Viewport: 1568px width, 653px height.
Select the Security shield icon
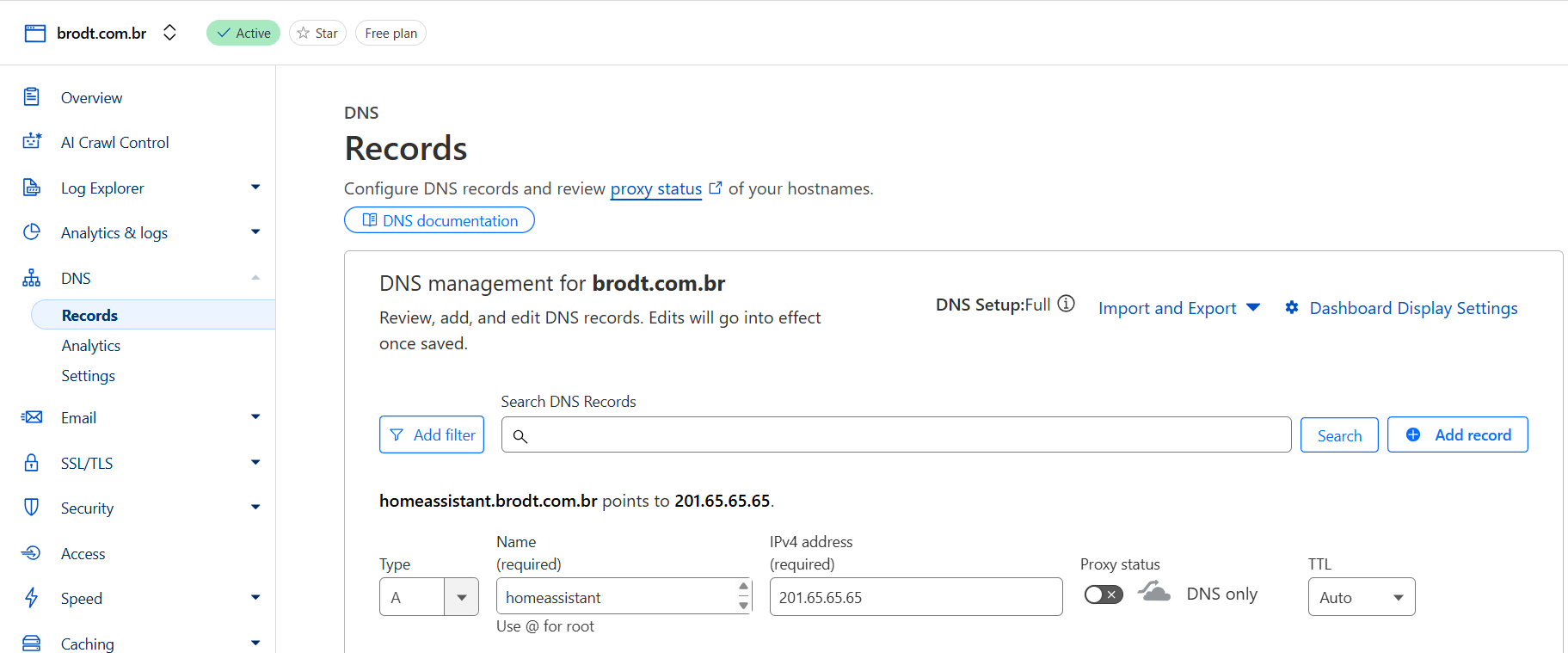click(x=31, y=508)
